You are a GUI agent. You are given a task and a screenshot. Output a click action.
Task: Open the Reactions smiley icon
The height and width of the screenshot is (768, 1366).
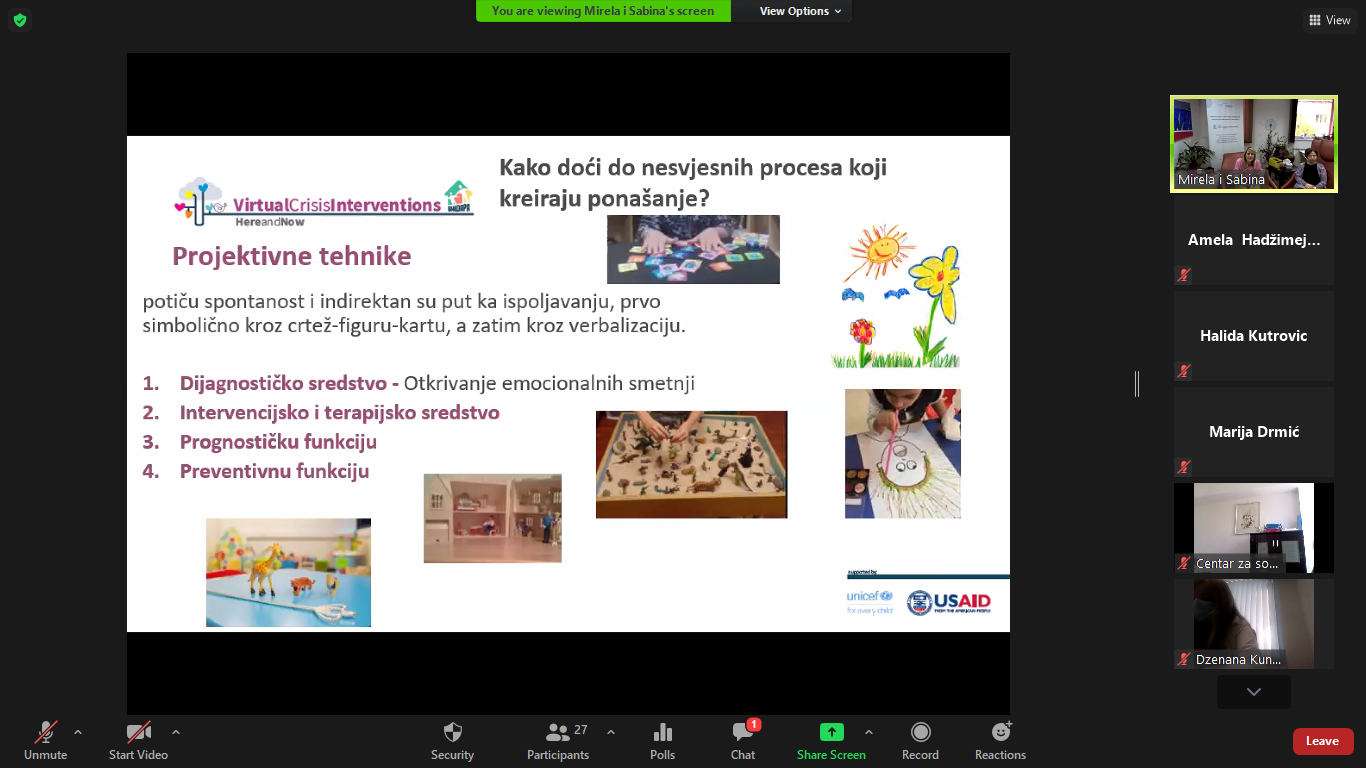[1000, 732]
